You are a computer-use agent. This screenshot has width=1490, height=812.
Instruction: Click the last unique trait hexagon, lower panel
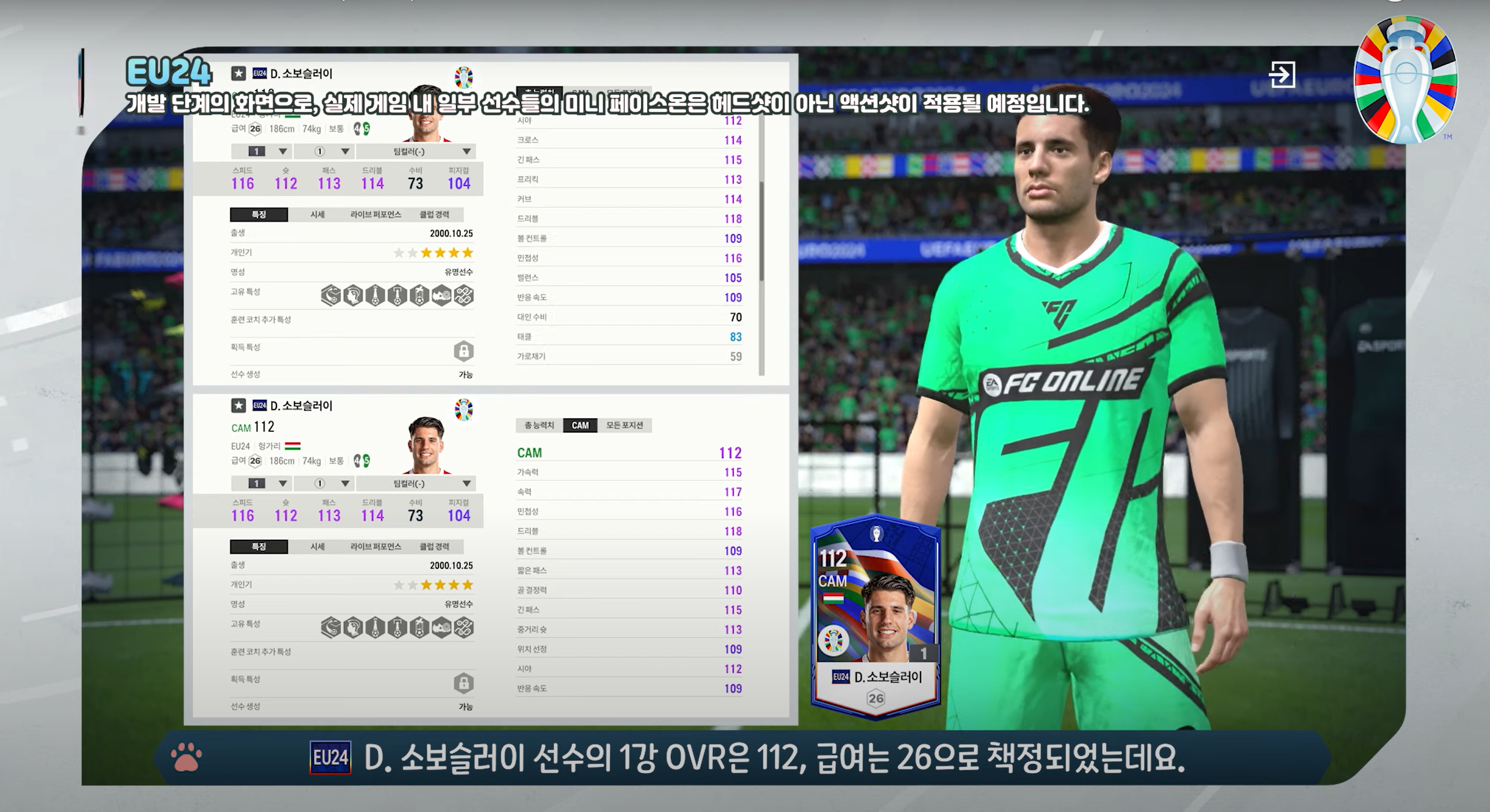pyautogui.click(x=463, y=627)
